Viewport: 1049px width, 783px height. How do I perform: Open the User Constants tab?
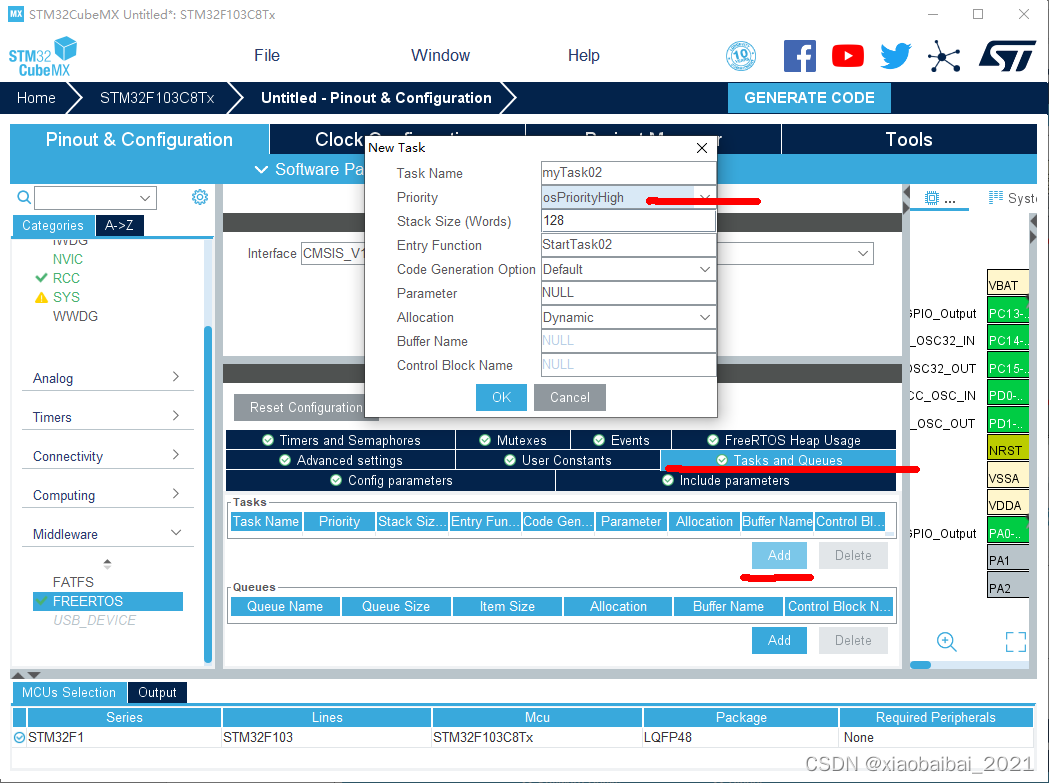point(557,460)
